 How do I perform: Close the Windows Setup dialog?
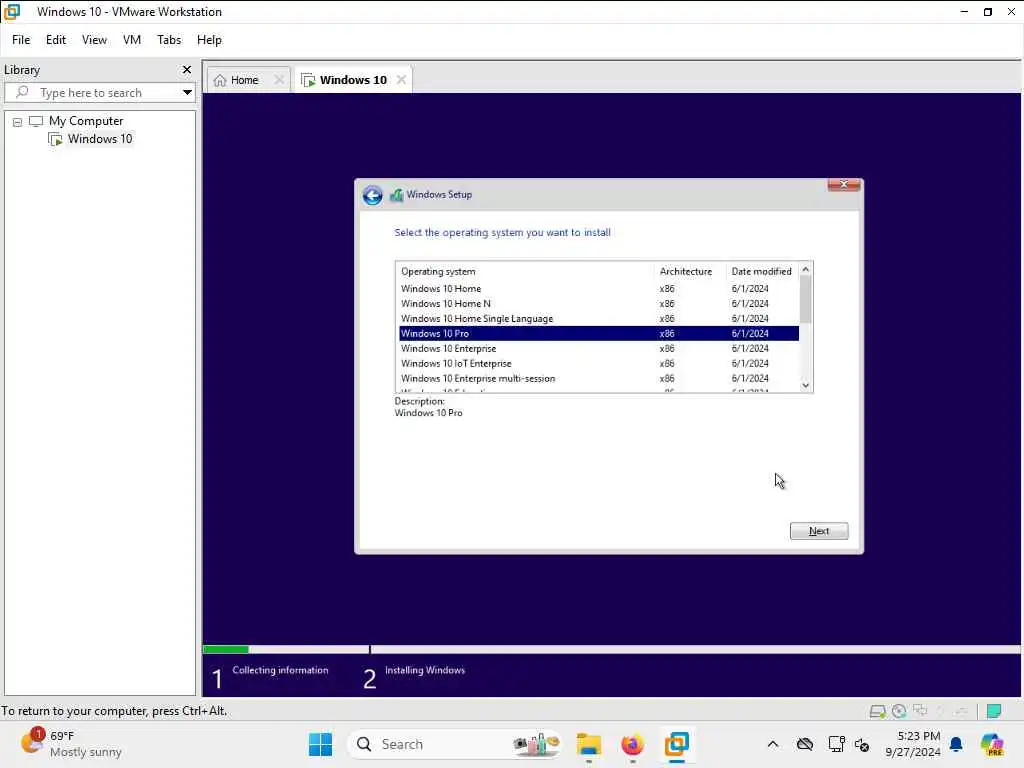(844, 185)
